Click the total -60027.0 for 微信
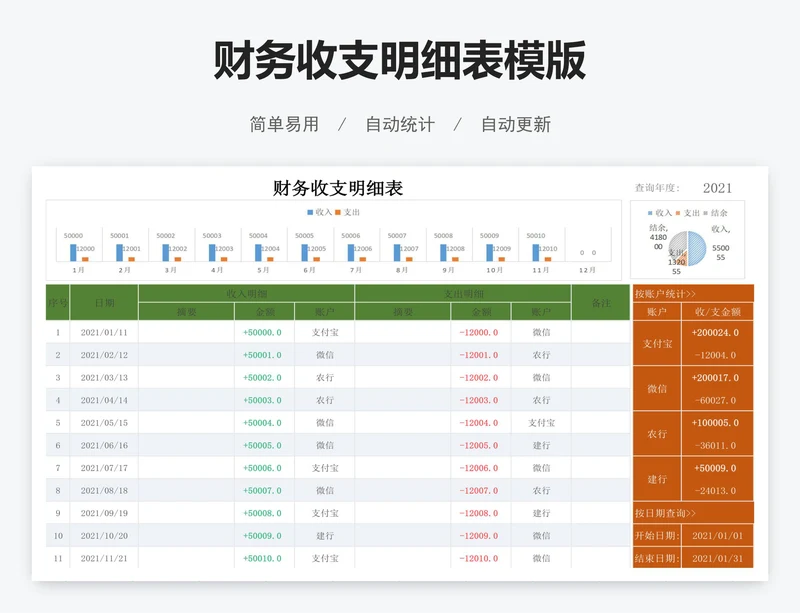This screenshot has height=613, width=800. tap(715, 401)
